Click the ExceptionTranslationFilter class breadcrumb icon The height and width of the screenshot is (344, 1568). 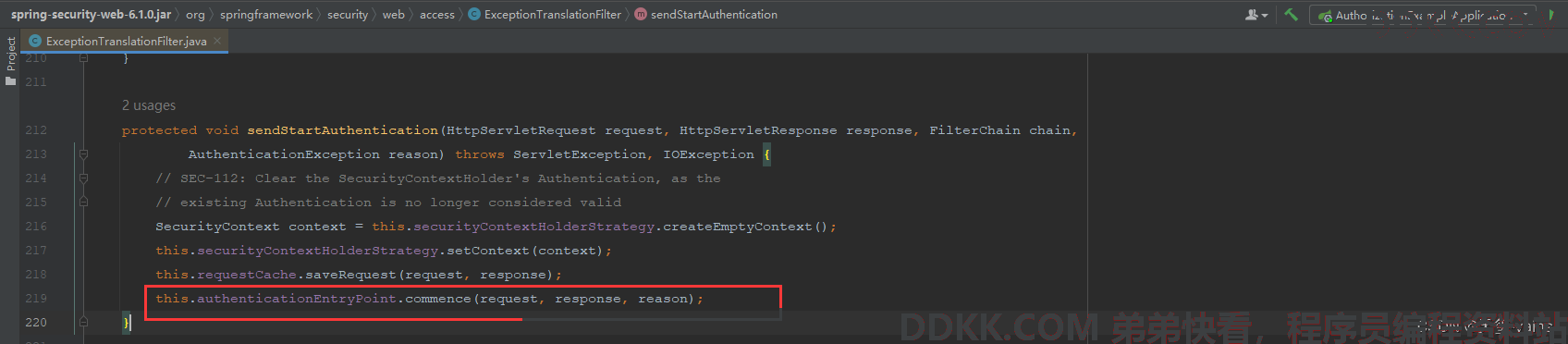(474, 14)
